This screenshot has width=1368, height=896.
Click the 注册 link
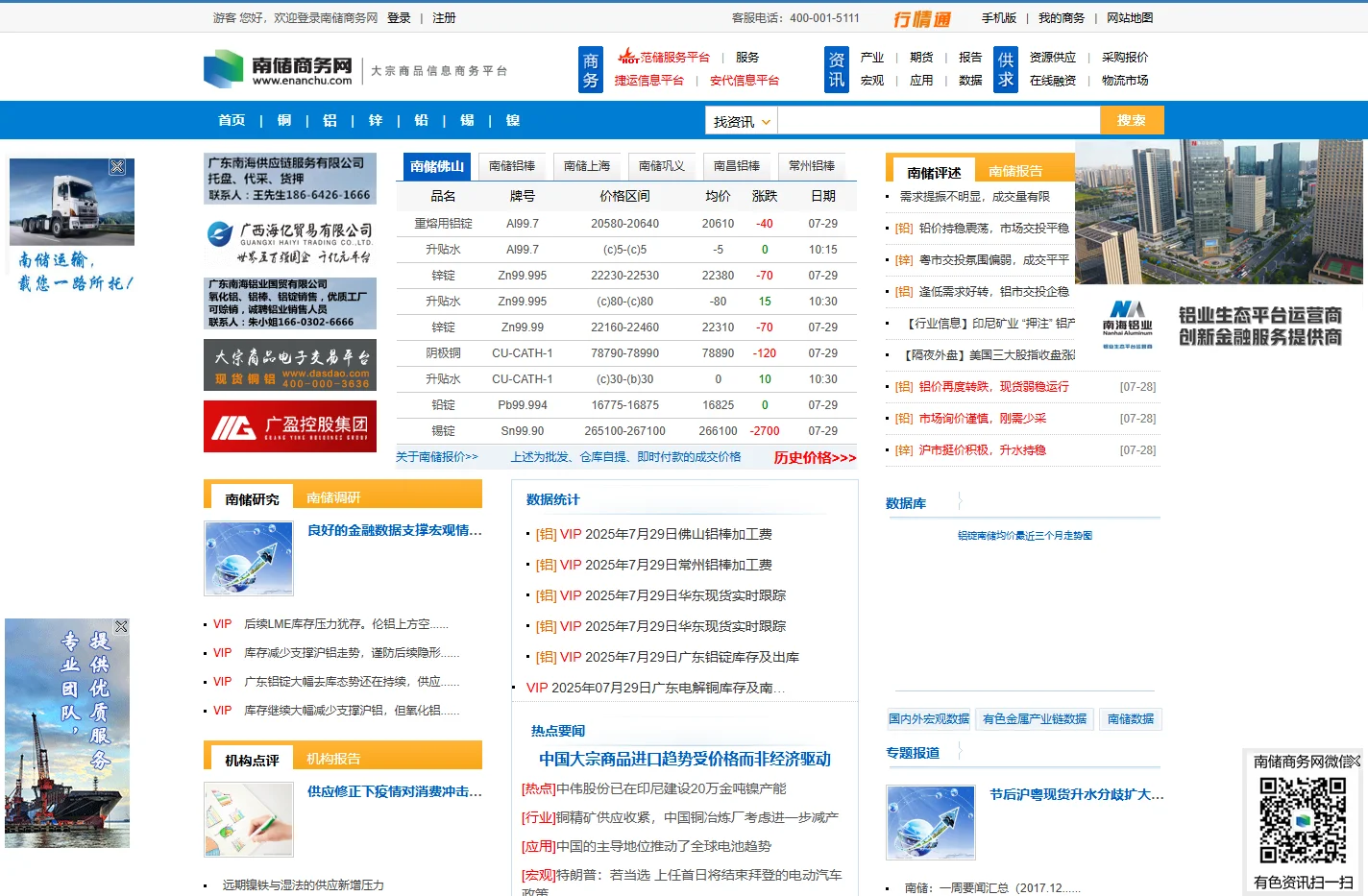pyautogui.click(x=444, y=18)
